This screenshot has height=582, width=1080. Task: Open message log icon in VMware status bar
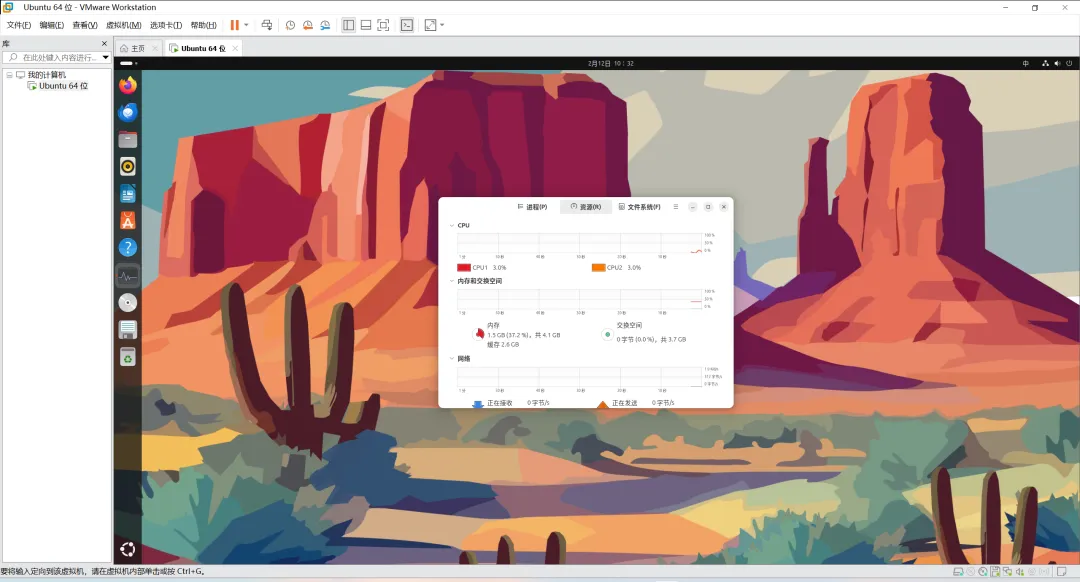tap(1061, 572)
